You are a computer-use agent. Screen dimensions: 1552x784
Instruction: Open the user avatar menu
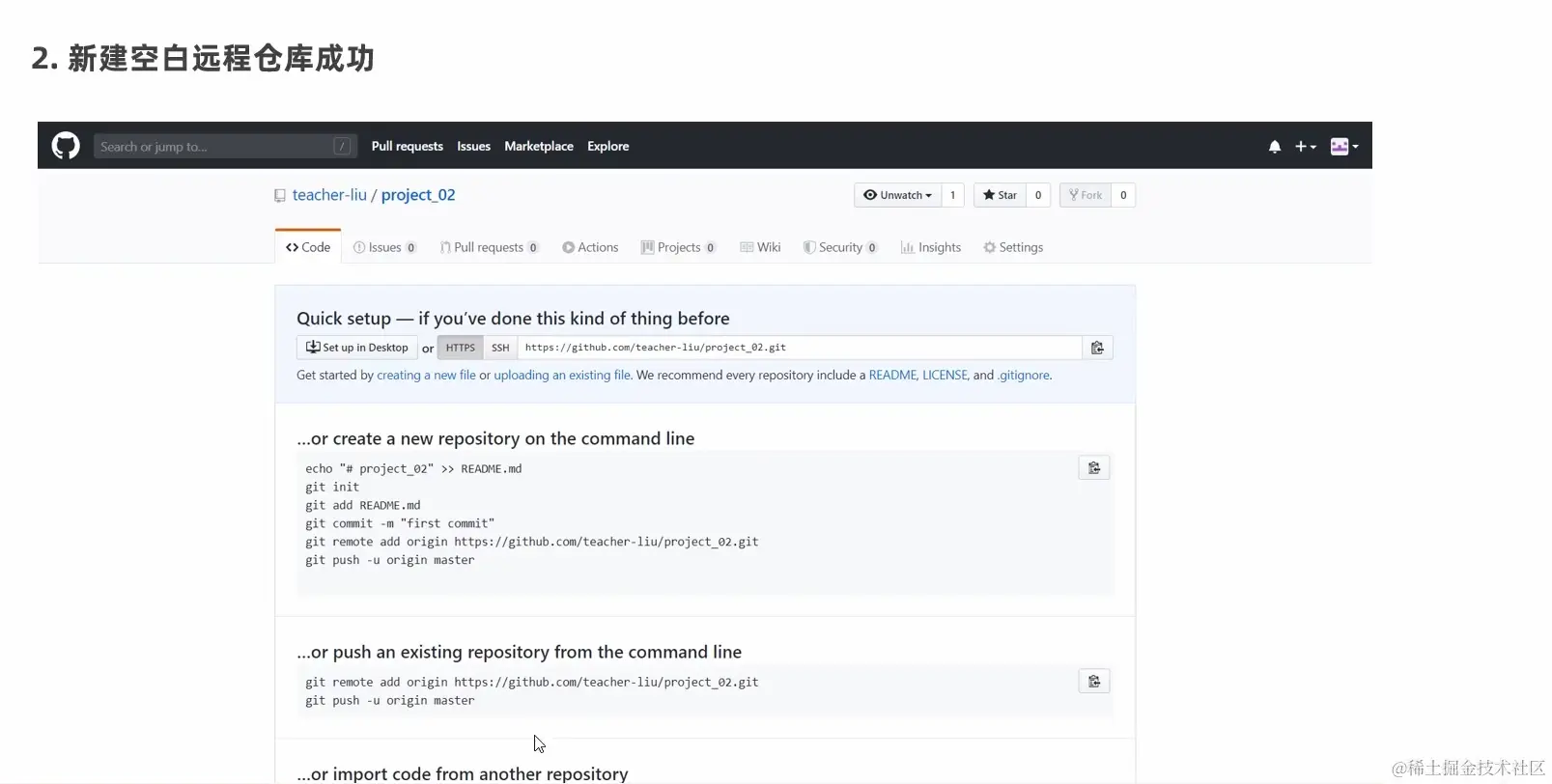1343,147
